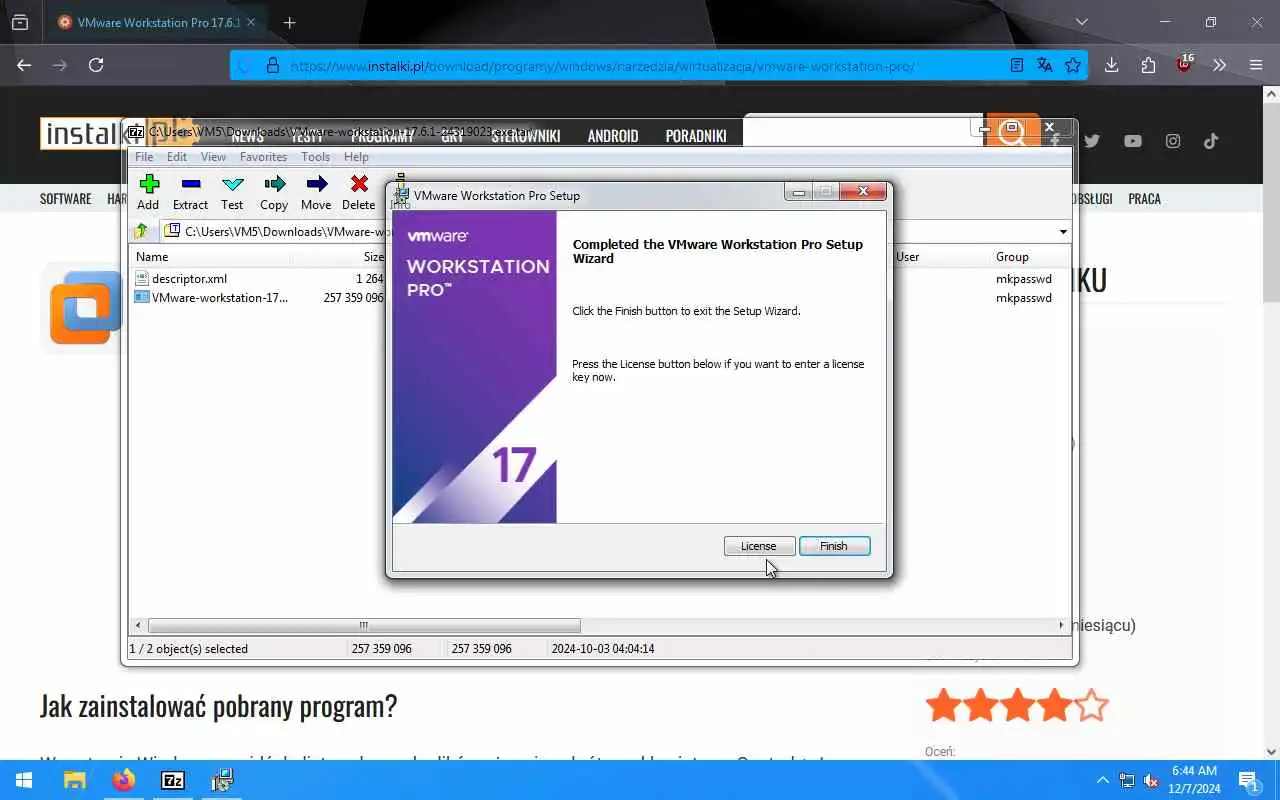Screen dimensions: 1280x800
Task: Click PRACA link in instalki submenu
Action: 1144,199
